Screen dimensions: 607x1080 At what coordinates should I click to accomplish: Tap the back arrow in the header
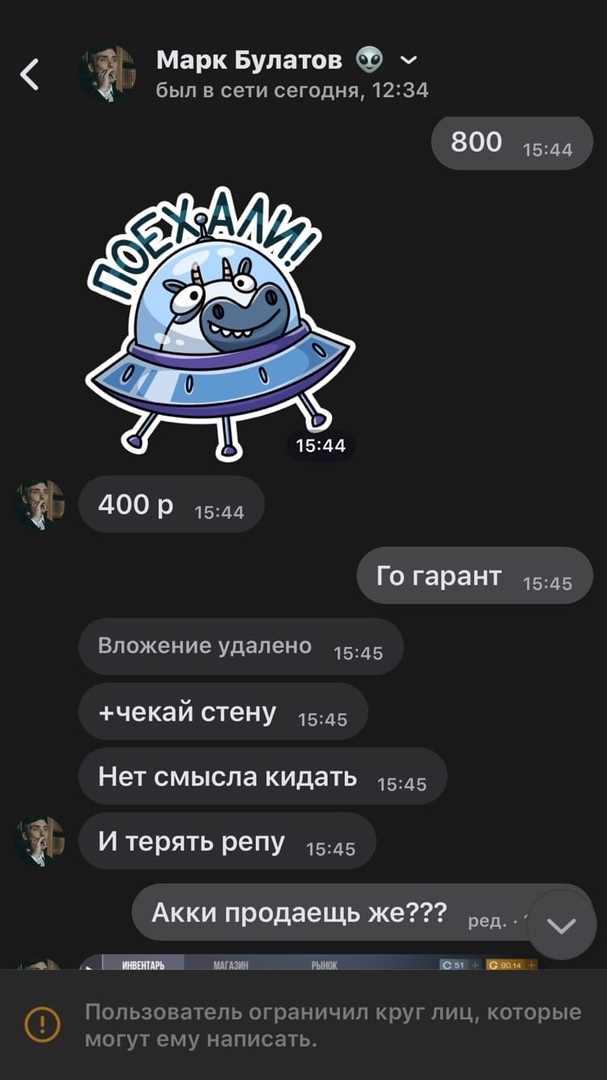[x=30, y=74]
